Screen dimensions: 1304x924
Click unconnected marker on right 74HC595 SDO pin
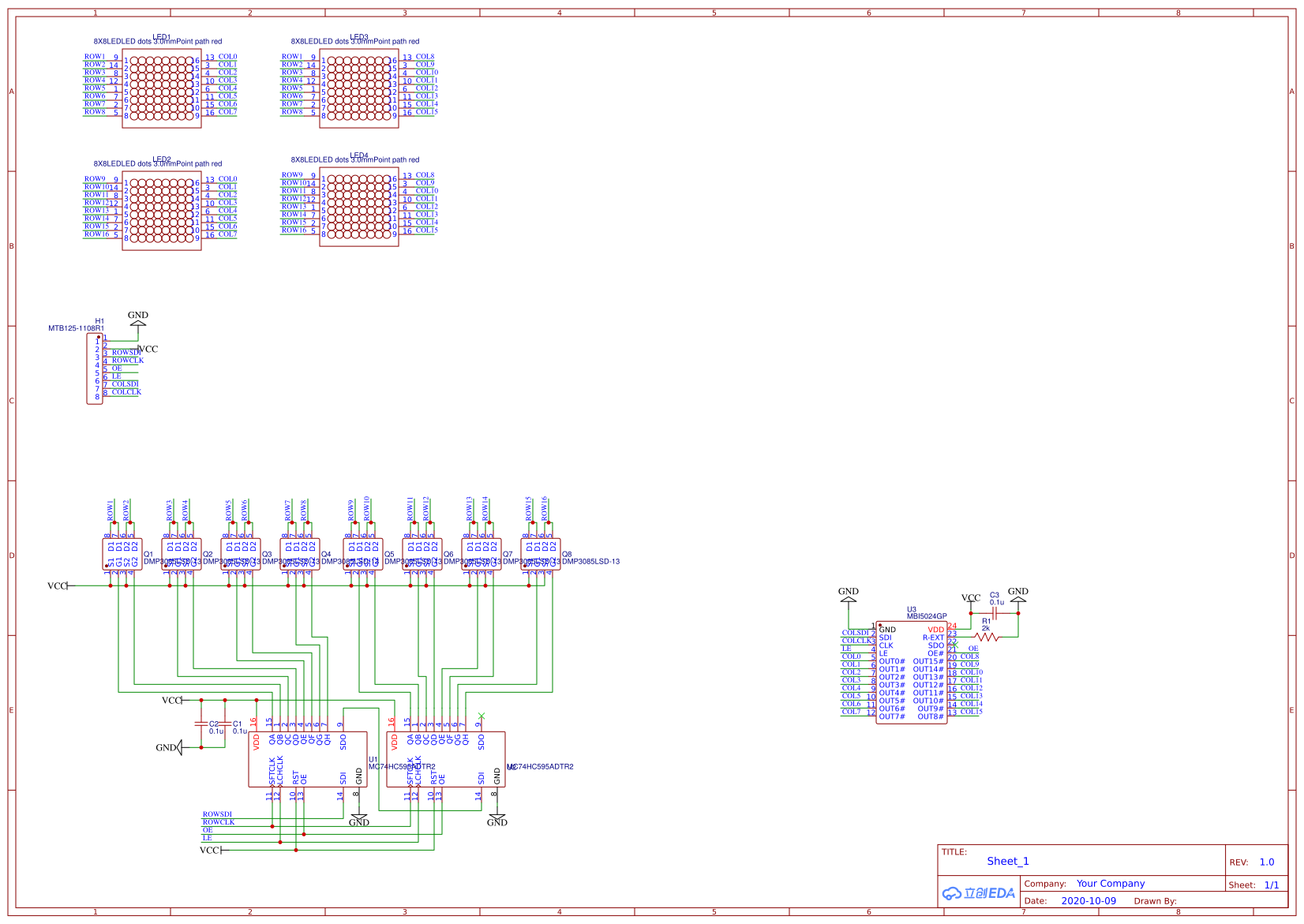point(482,716)
